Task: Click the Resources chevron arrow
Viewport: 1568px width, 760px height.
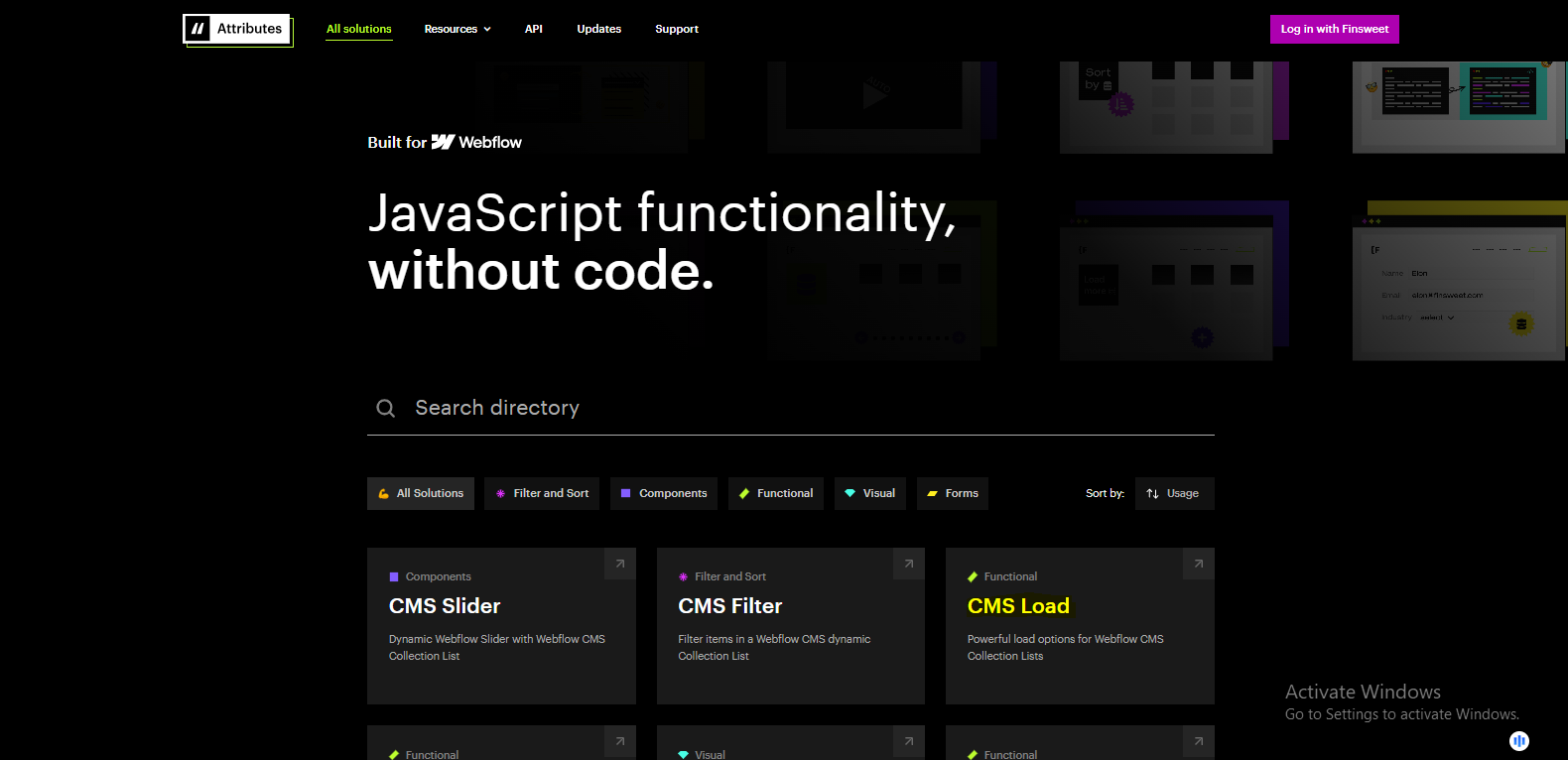Action: click(x=486, y=30)
